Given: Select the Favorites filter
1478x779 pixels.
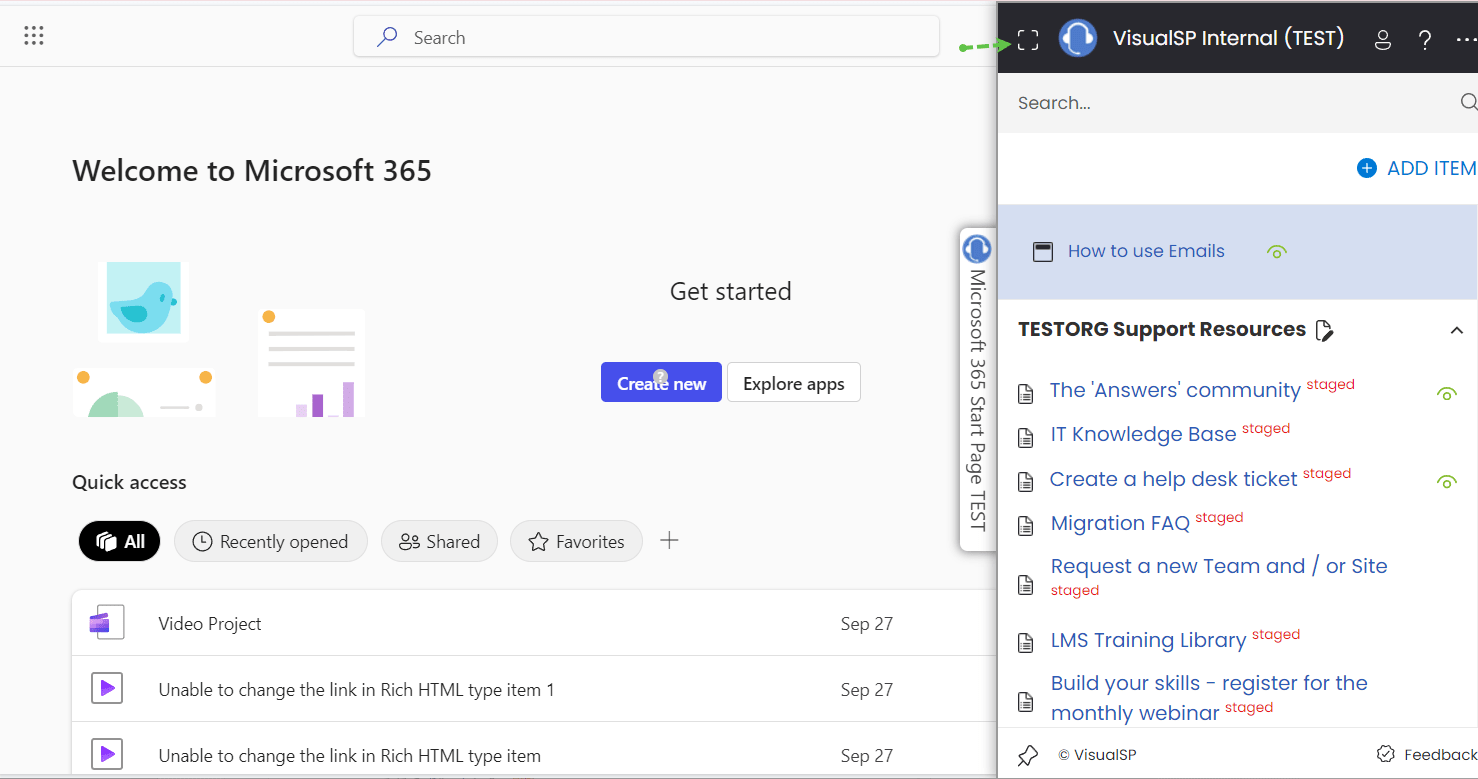Looking at the screenshot, I should [576, 541].
